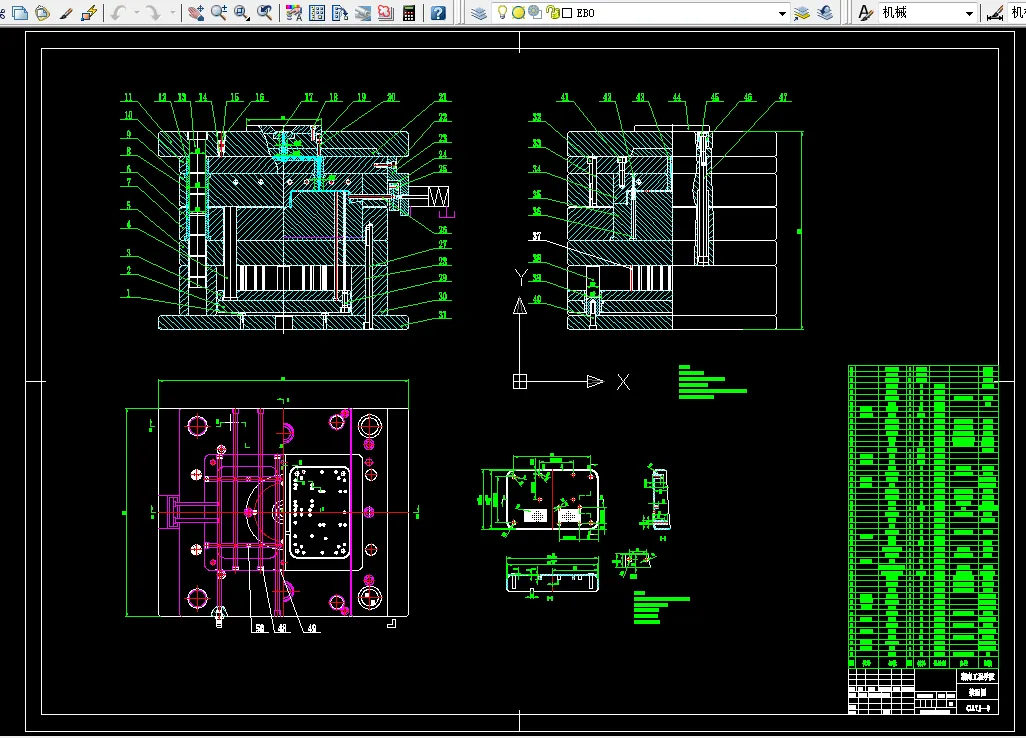Activate the Zoom Realtime magnifier tool
This screenshot has height=738, width=1026.
coord(219,12)
